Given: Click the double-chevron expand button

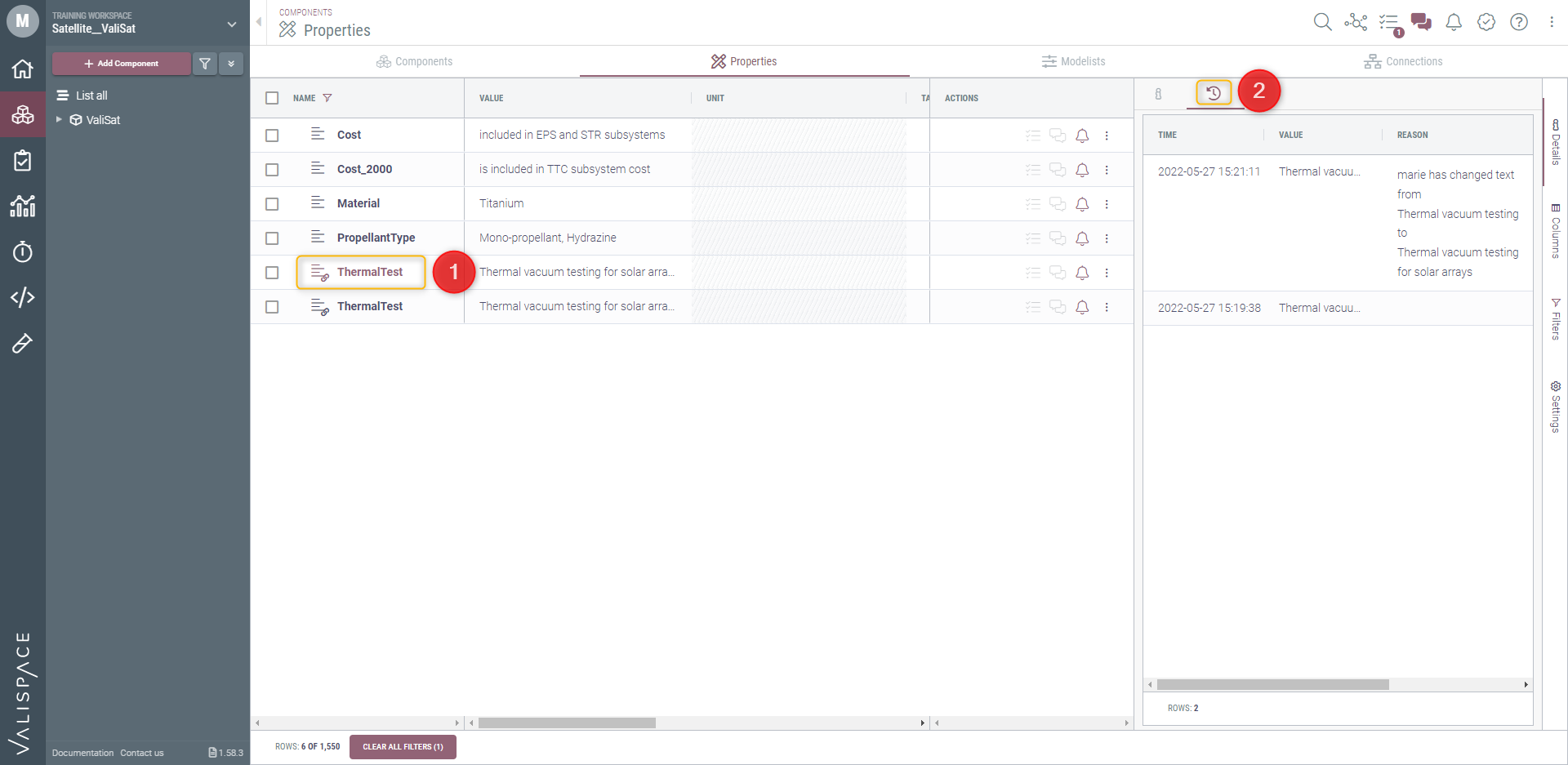Looking at the screenshot, I should coord(231,63).
